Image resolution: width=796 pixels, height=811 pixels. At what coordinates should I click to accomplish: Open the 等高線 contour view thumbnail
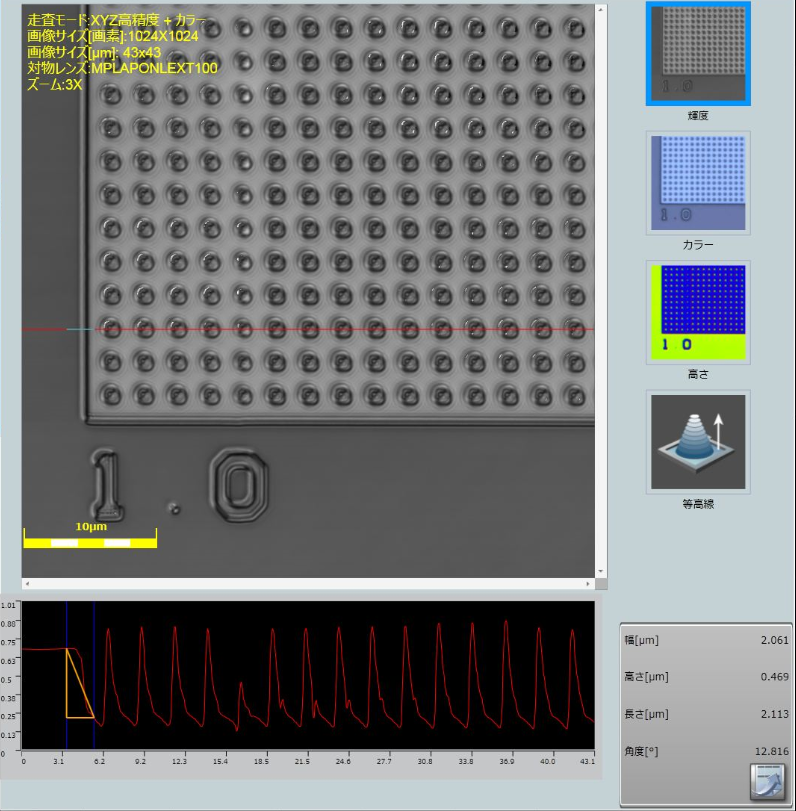pyautogui.click(x=698, y=442)
